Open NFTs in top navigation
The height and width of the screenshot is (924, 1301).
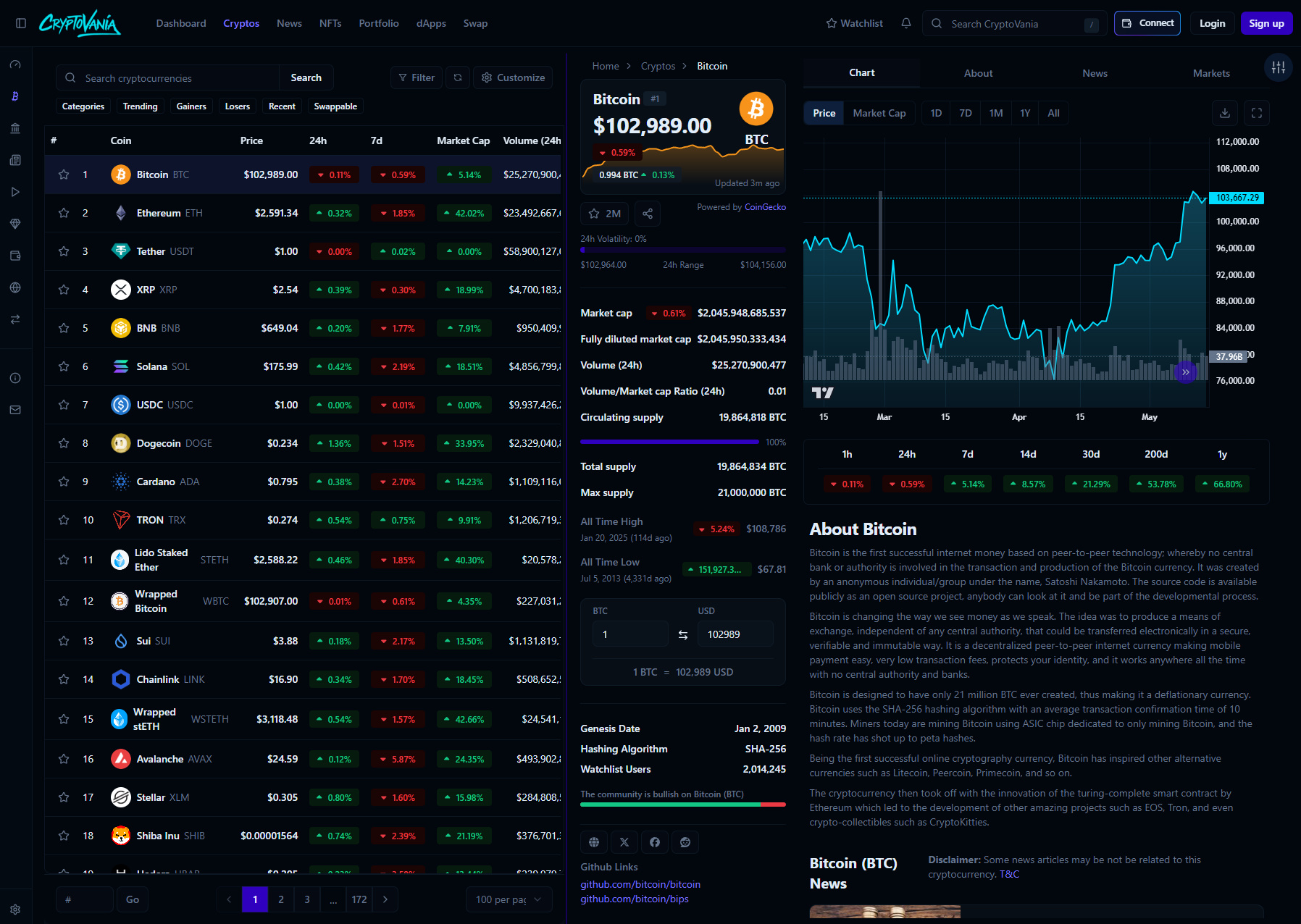point(330,23)
